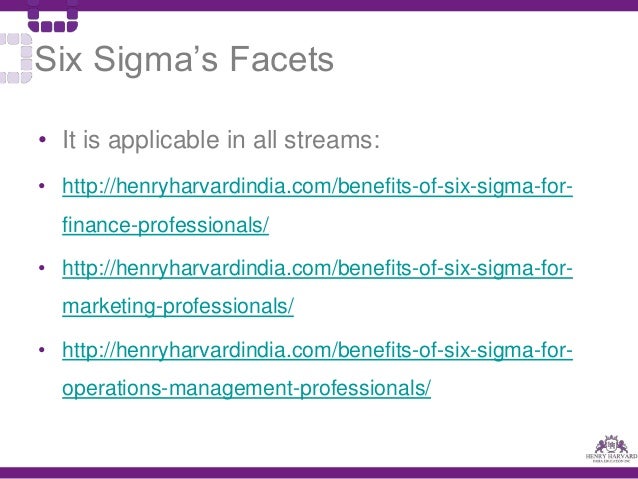Open the marketing six-sigma link, first line
The width and height of the screenshot is (638, 479).
click(317, 269)
